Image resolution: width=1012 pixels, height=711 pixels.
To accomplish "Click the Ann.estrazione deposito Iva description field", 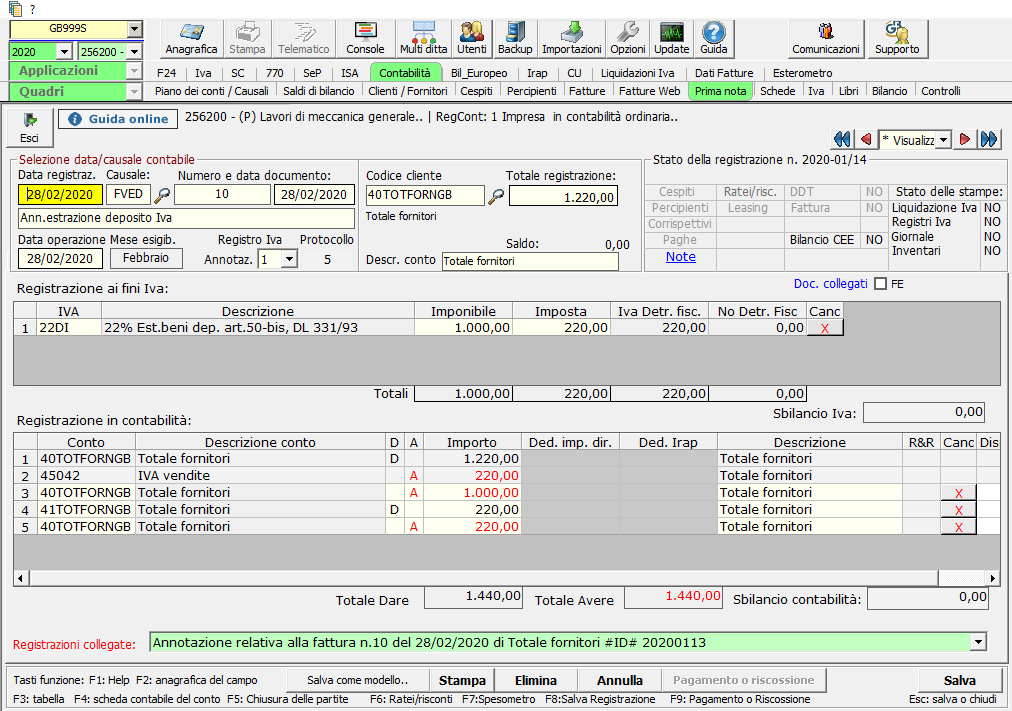I will click(x=187, y=218).
